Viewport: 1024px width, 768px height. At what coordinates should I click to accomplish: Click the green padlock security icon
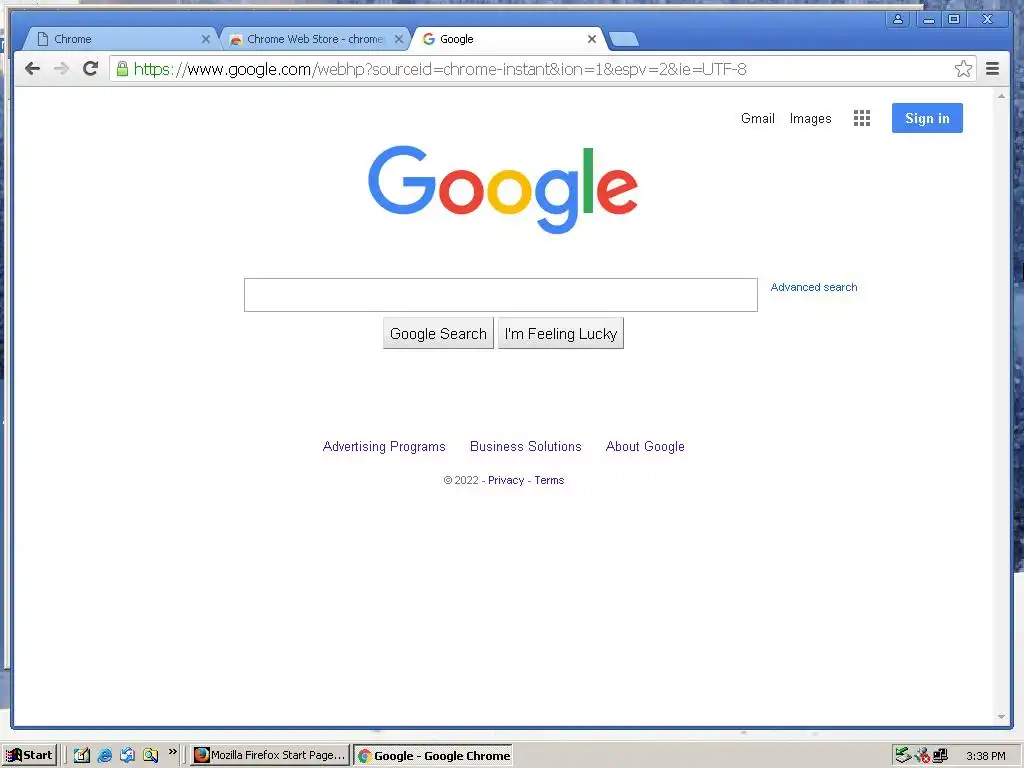122,69
